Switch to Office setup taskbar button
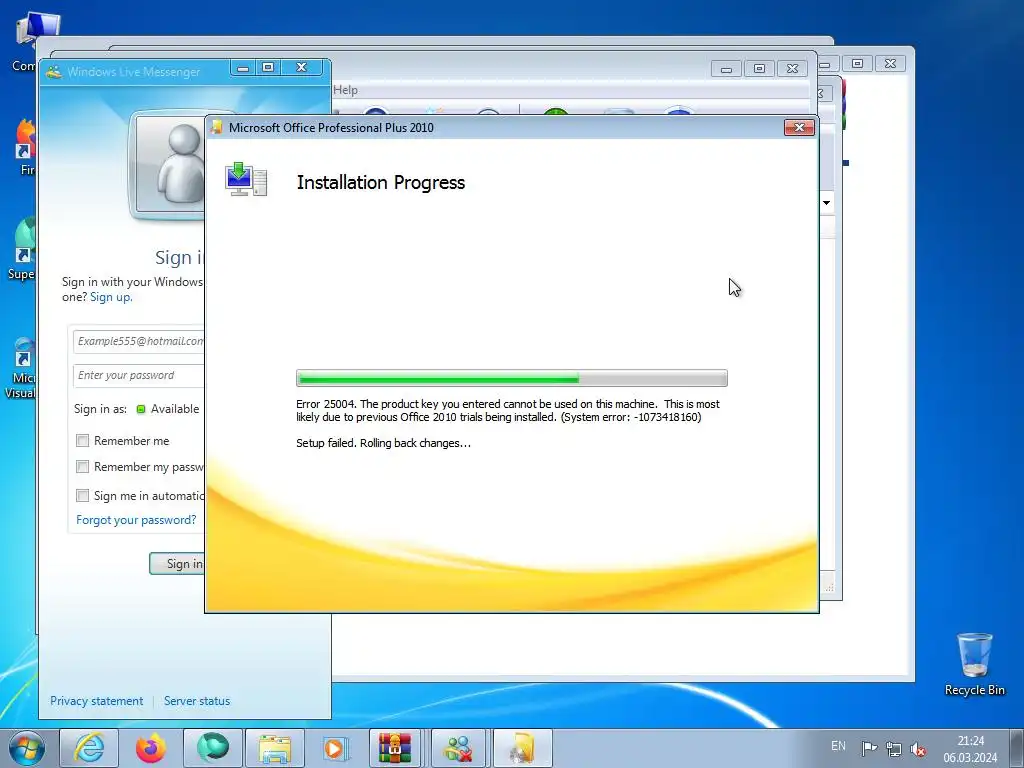The height and width of the screenshot is (768, 1024). click(522, 748)
